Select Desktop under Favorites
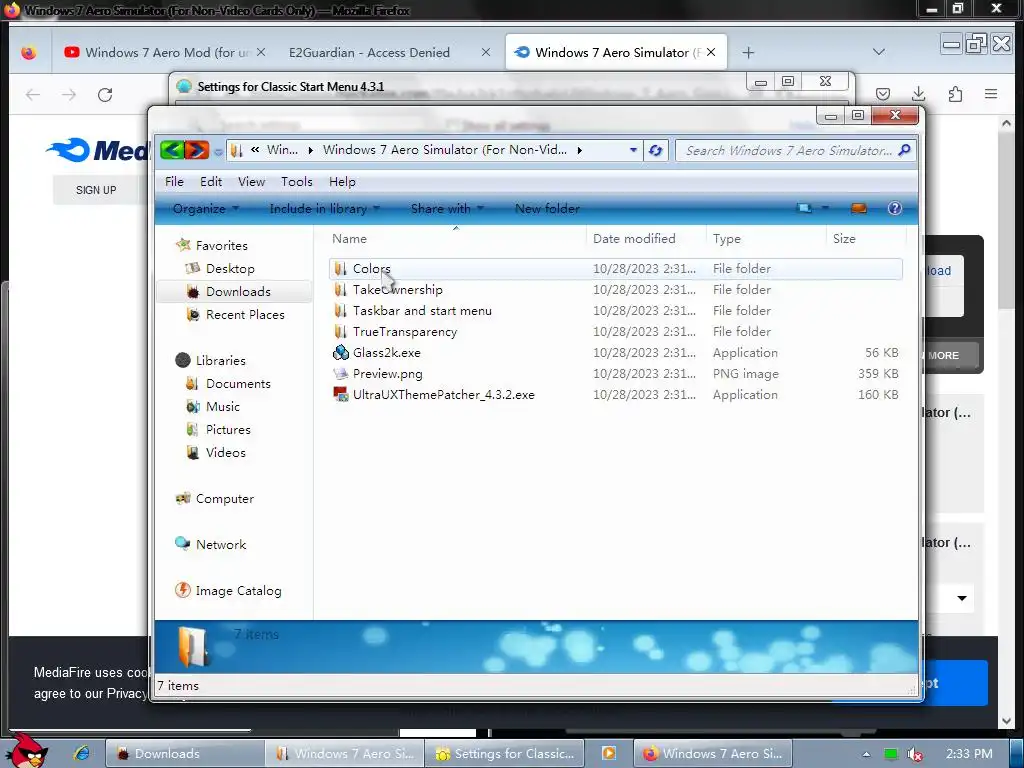This screenshot has width=1024, height=768. coord(220,268)
